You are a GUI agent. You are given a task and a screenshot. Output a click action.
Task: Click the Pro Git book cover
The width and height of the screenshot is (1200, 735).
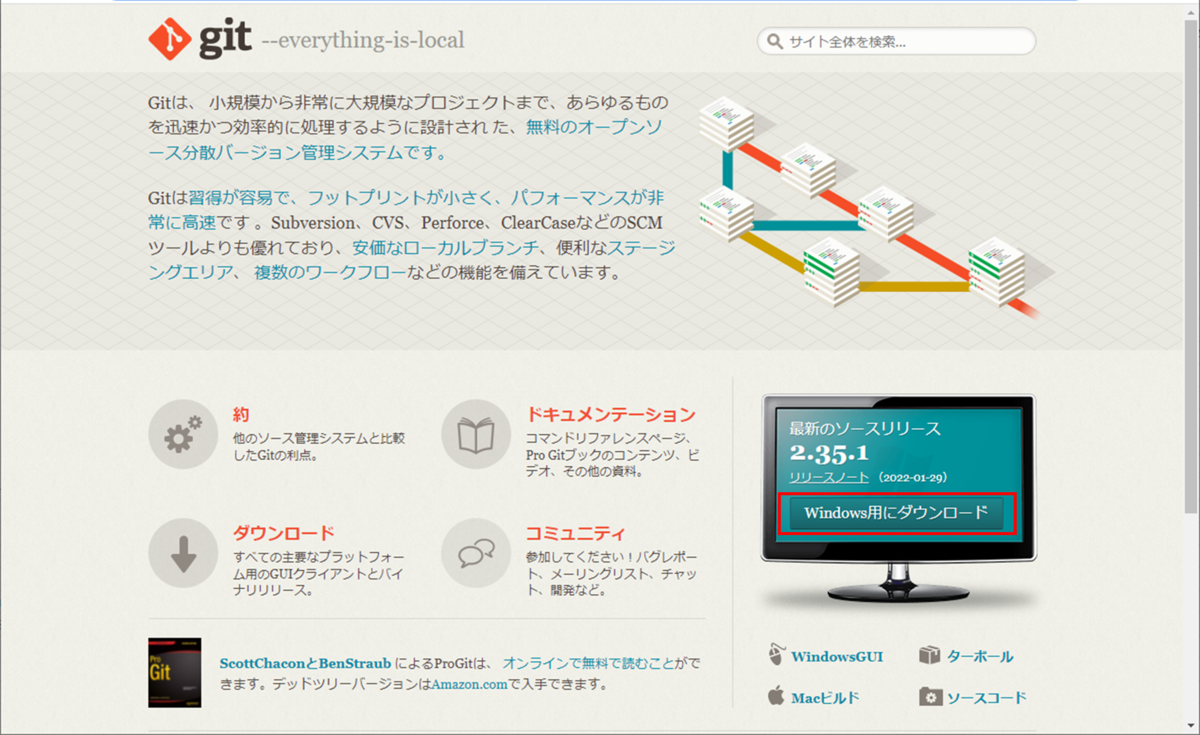coord(175,673)
